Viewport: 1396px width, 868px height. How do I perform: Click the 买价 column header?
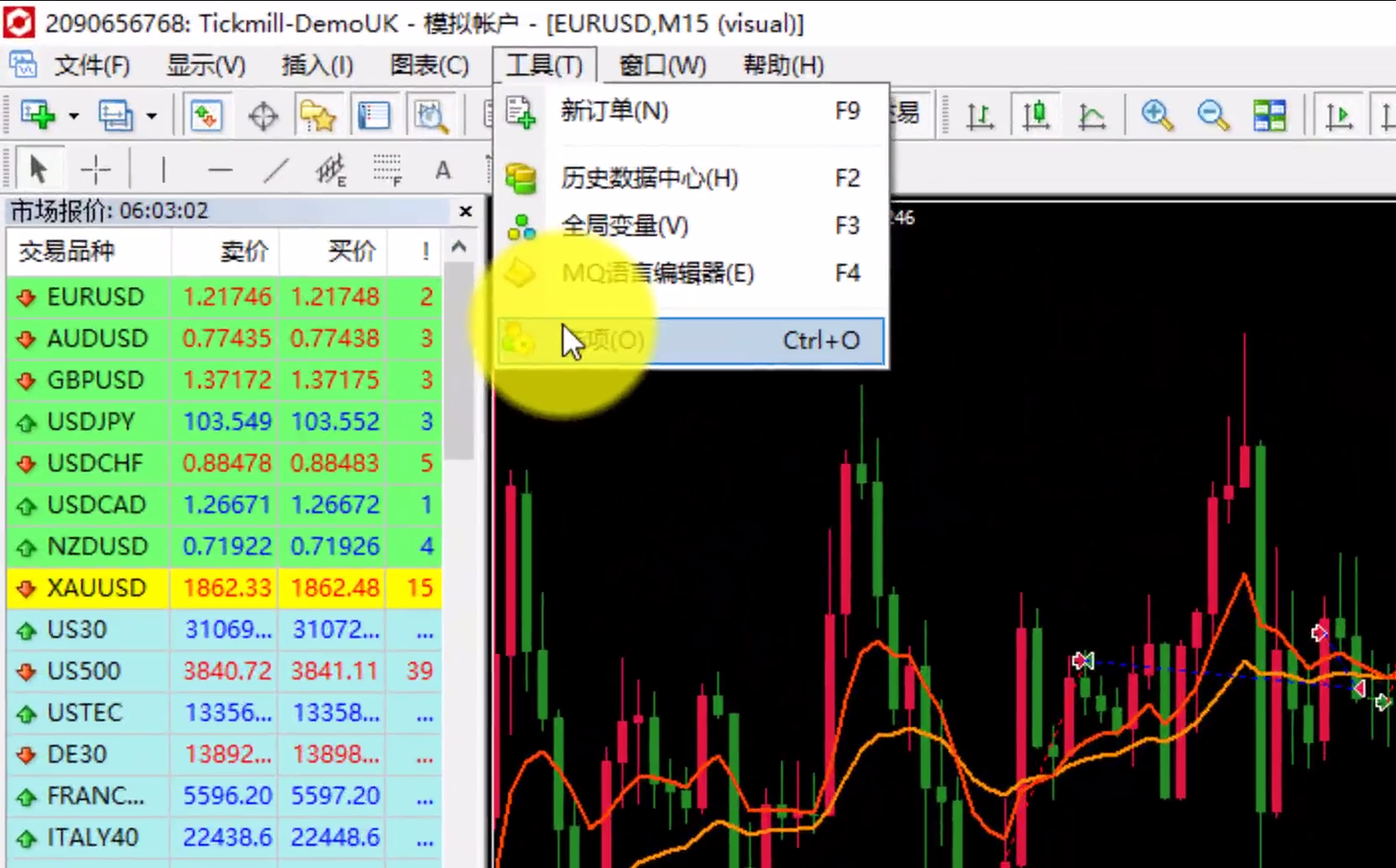(x=333, y=251)
